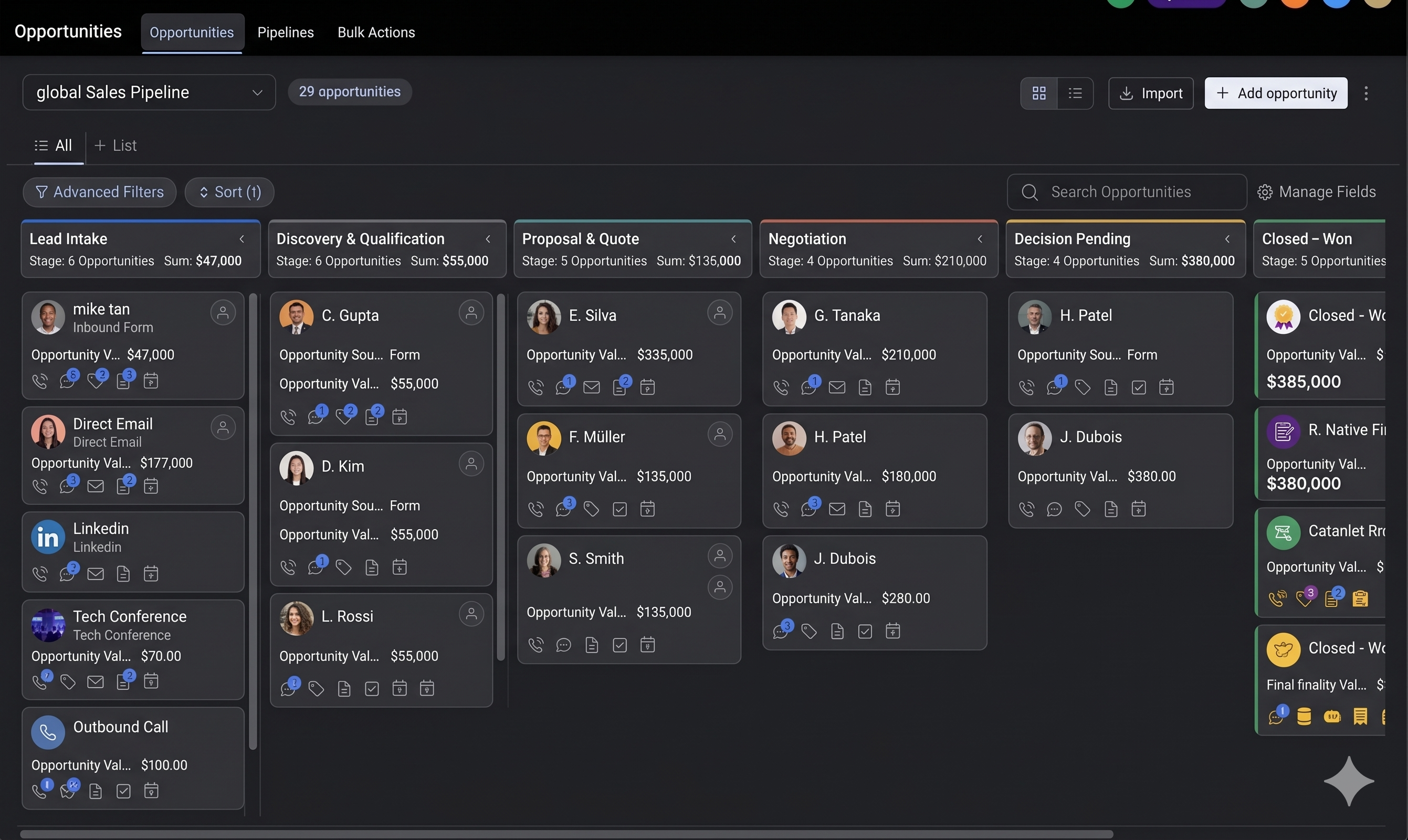Collapse the Decision Pending column
1408x840 pixels.
click(1227, 239)
